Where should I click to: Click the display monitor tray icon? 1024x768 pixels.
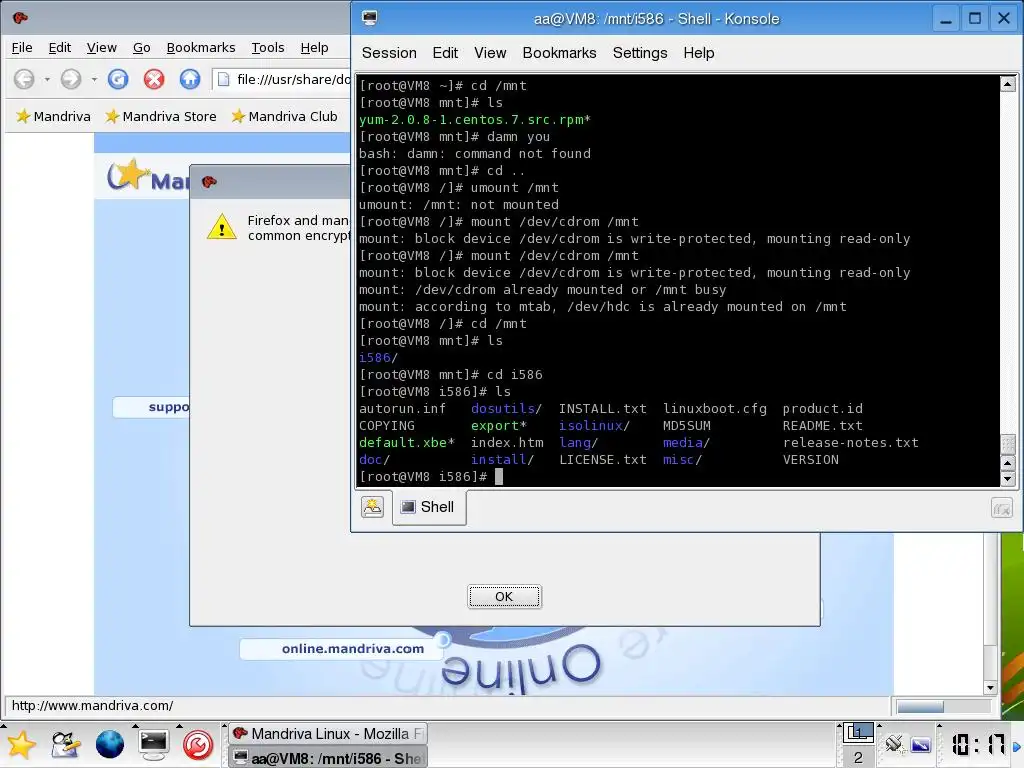[921, 744]
